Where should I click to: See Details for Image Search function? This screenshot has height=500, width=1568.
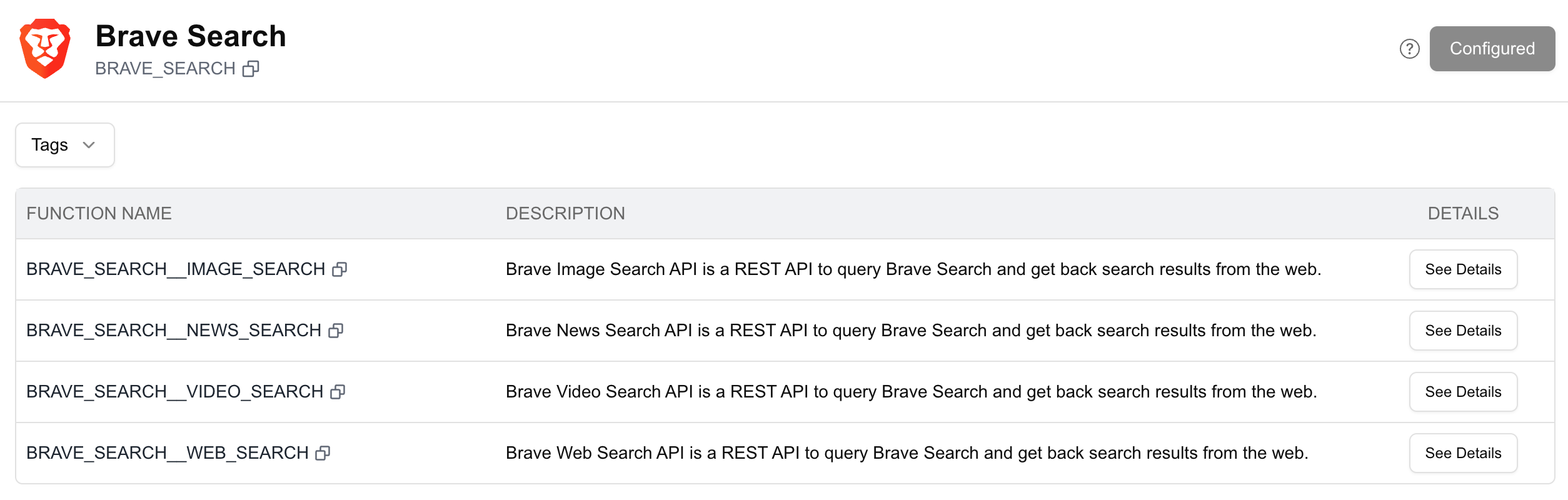point(1463,269)
